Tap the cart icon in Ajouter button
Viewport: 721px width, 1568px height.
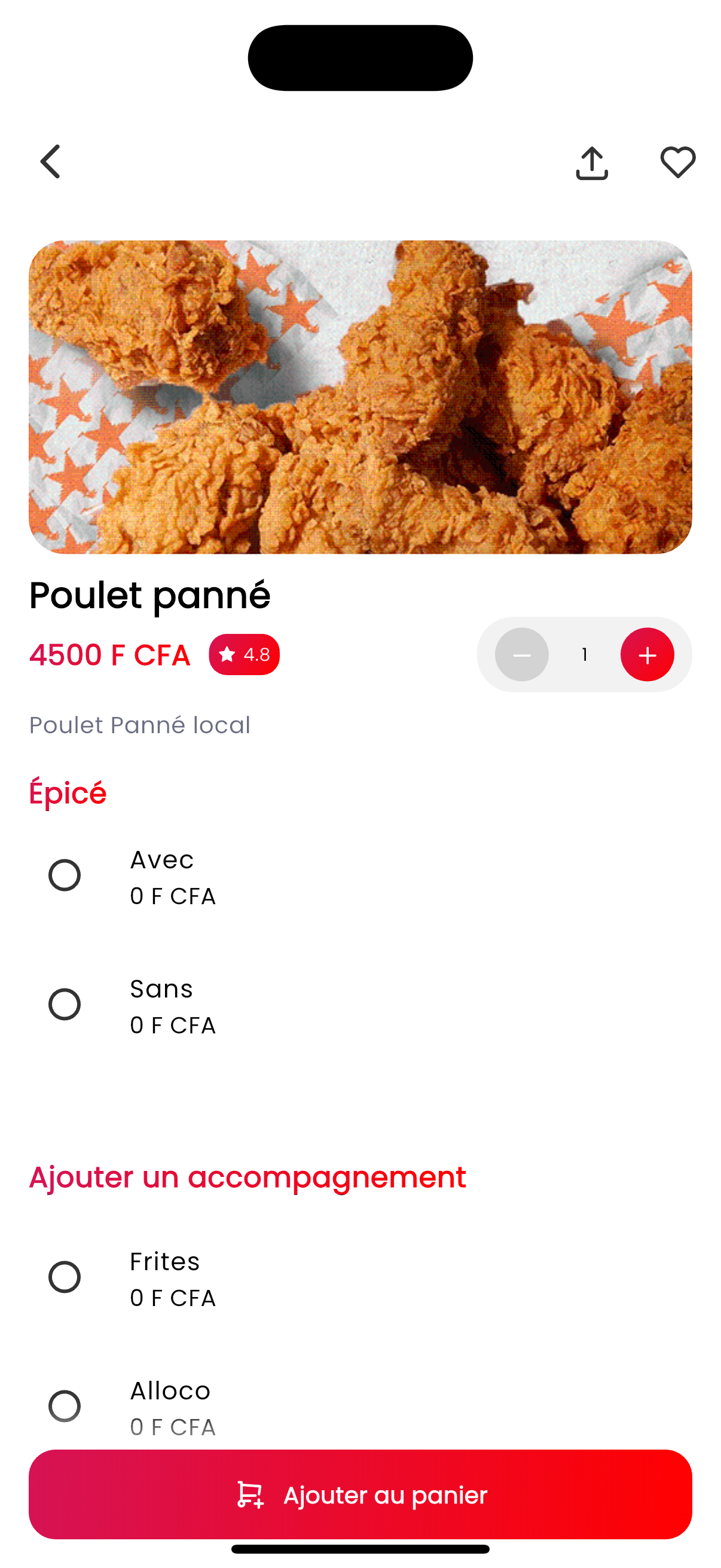coord(250,1495)
